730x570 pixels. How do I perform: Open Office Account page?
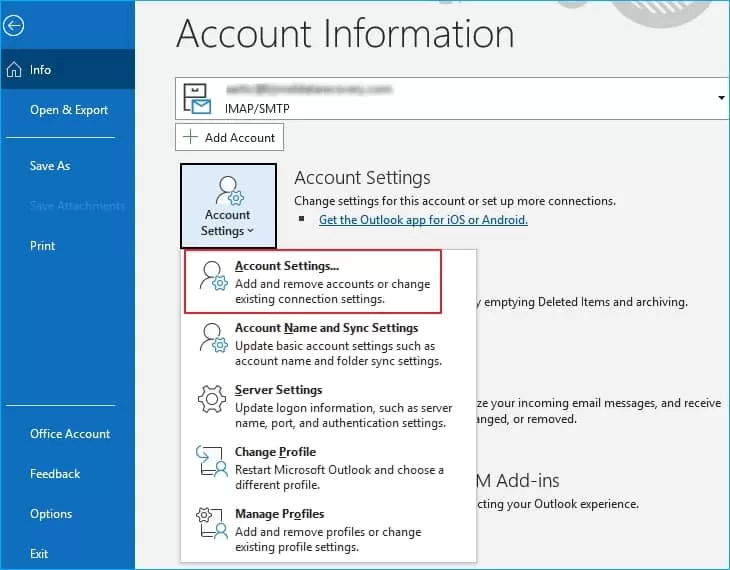click(x=70, y=434)
